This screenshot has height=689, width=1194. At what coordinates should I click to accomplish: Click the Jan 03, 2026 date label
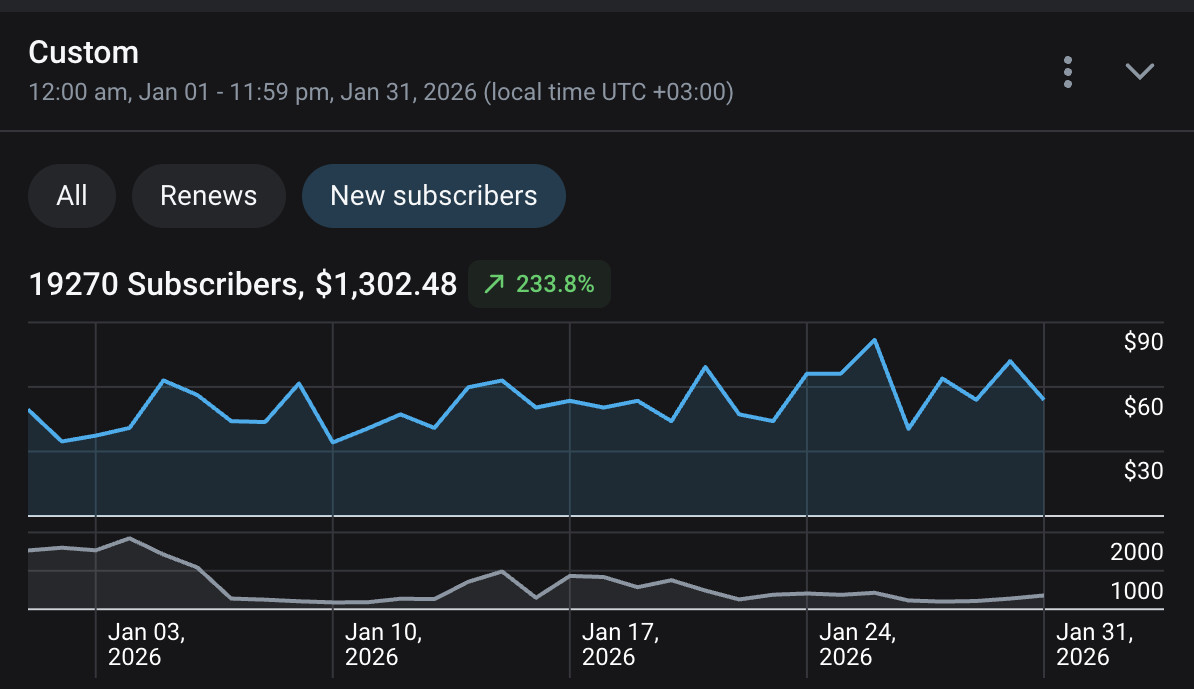point(146,644)
